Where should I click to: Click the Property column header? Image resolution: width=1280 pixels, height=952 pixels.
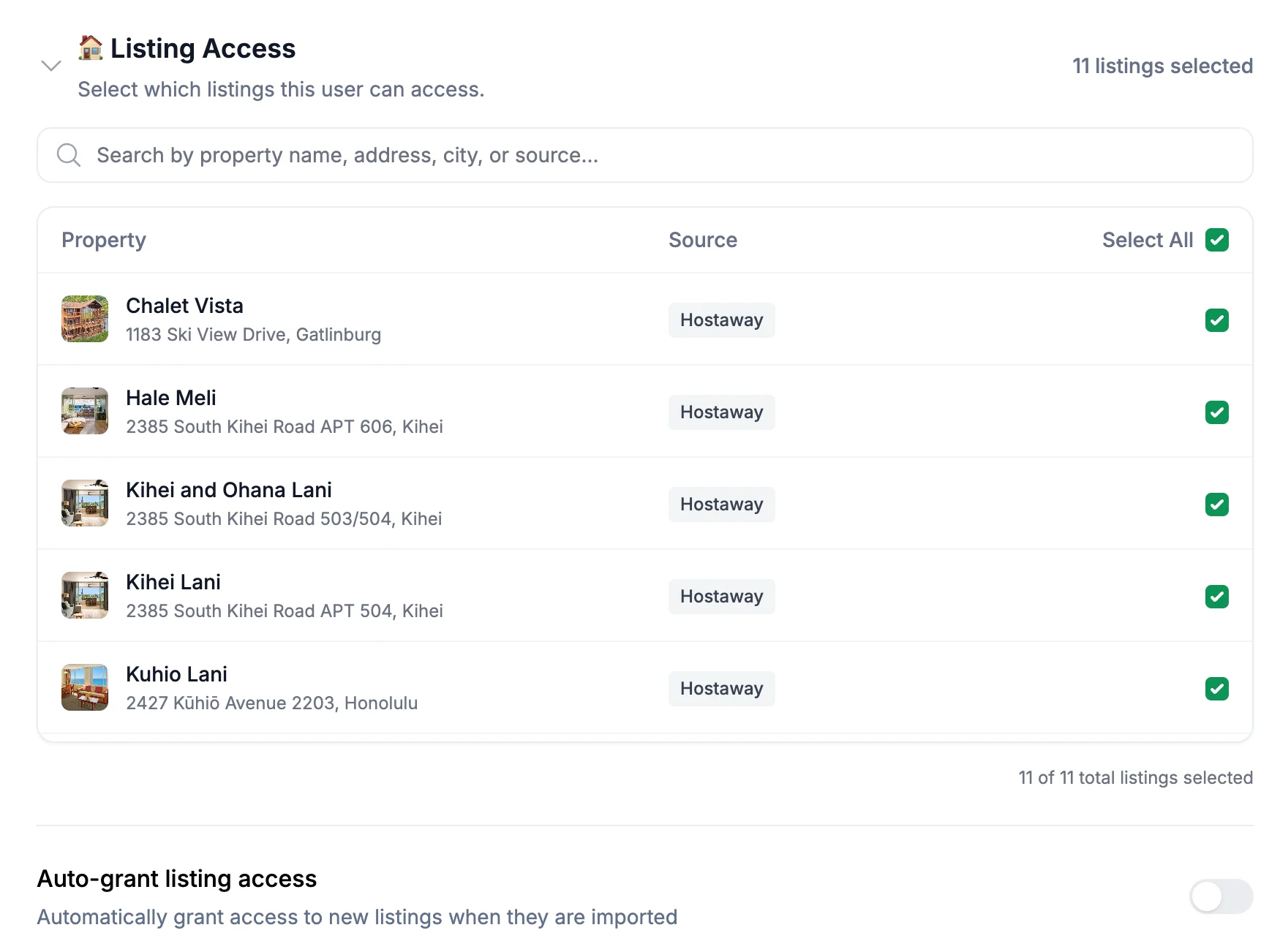click(x=104, y=240)
